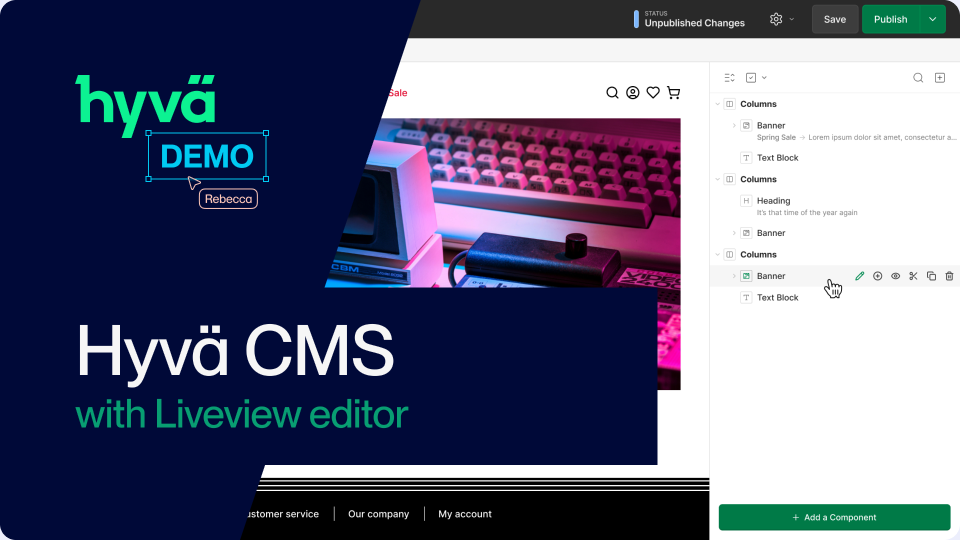The width and height of the screenshot is (960, 540).
Task: Click the red Sale navigation link
Action: click(x=397, y=93)
